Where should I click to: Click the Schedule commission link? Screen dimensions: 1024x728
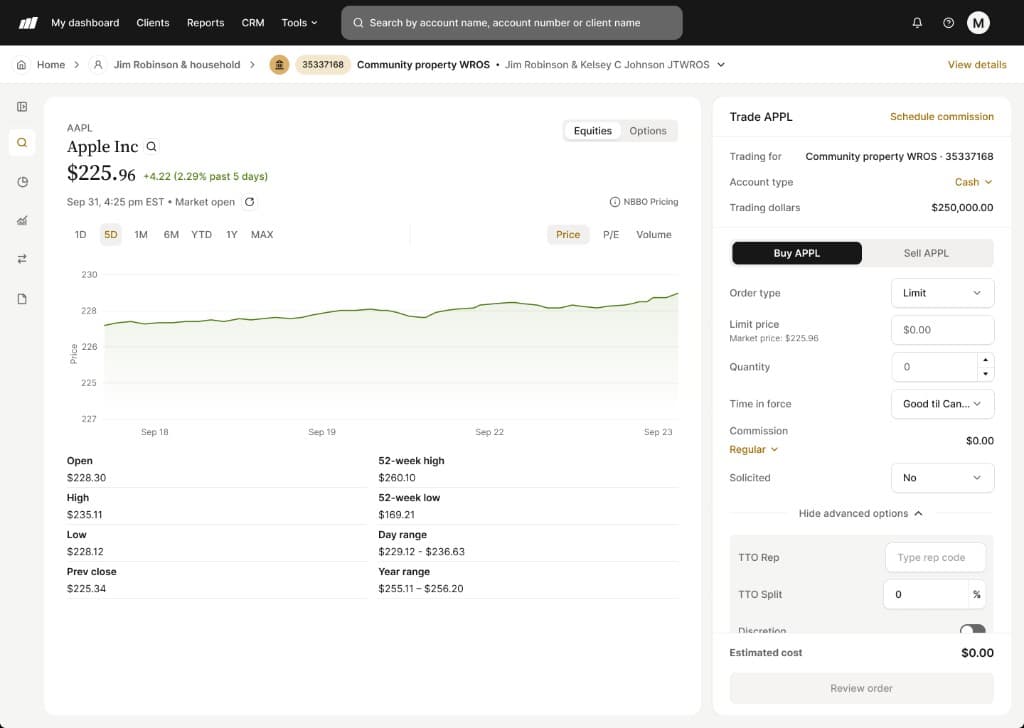942,117
